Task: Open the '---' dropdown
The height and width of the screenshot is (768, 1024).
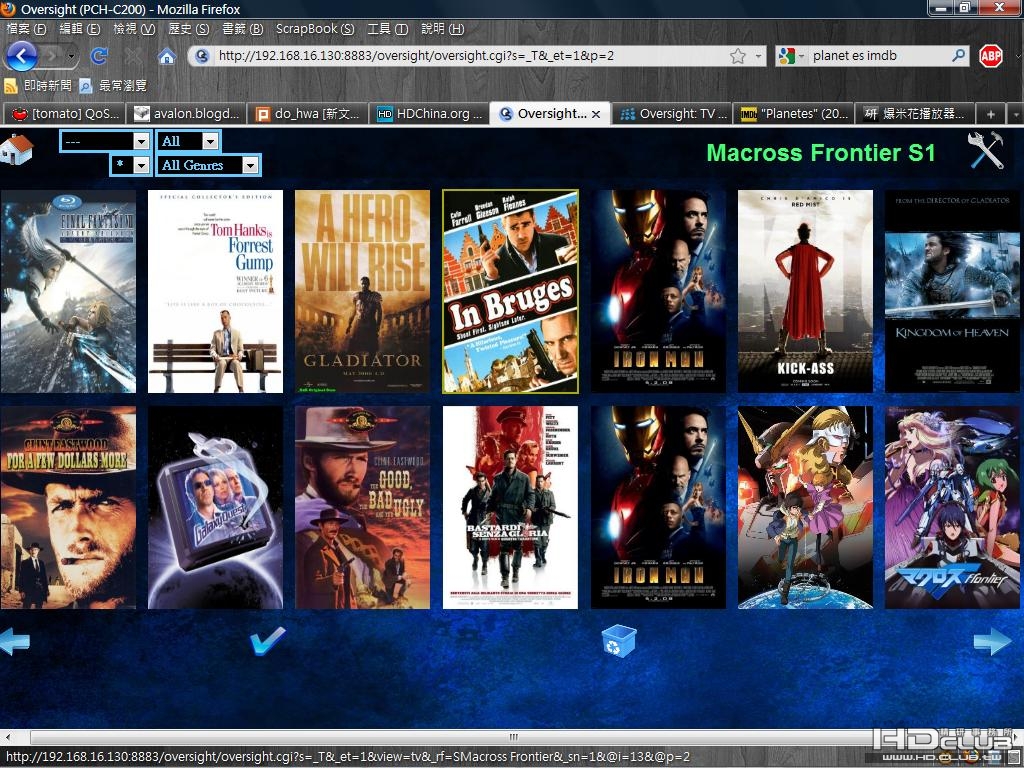Action: (x=106, y=141)
